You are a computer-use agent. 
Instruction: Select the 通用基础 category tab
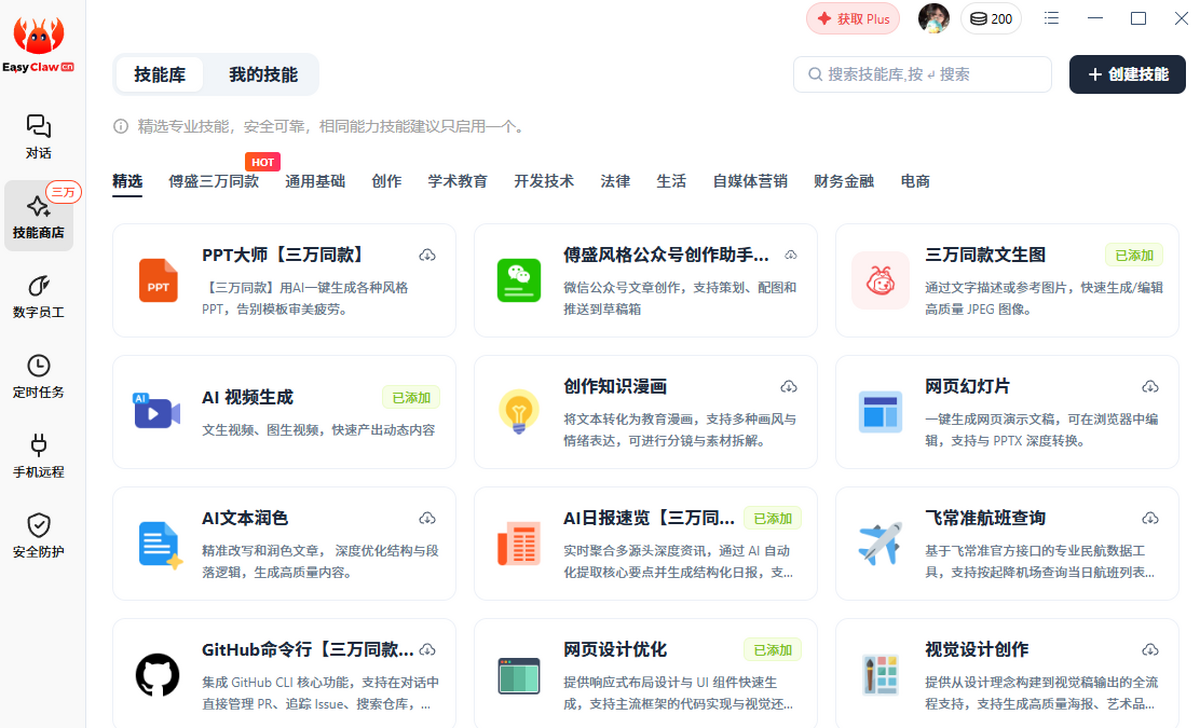click(x=315, y=181)
